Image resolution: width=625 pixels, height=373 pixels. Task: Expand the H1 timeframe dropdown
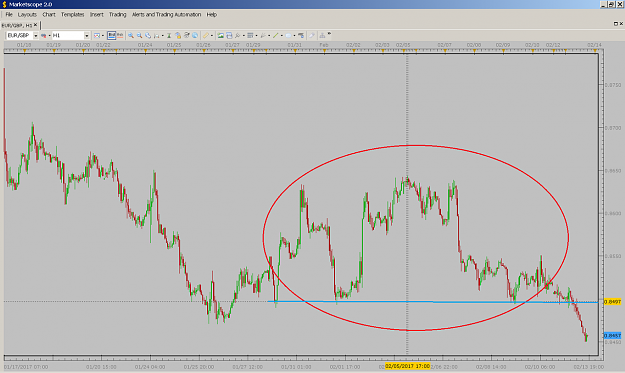coord(86,35)
